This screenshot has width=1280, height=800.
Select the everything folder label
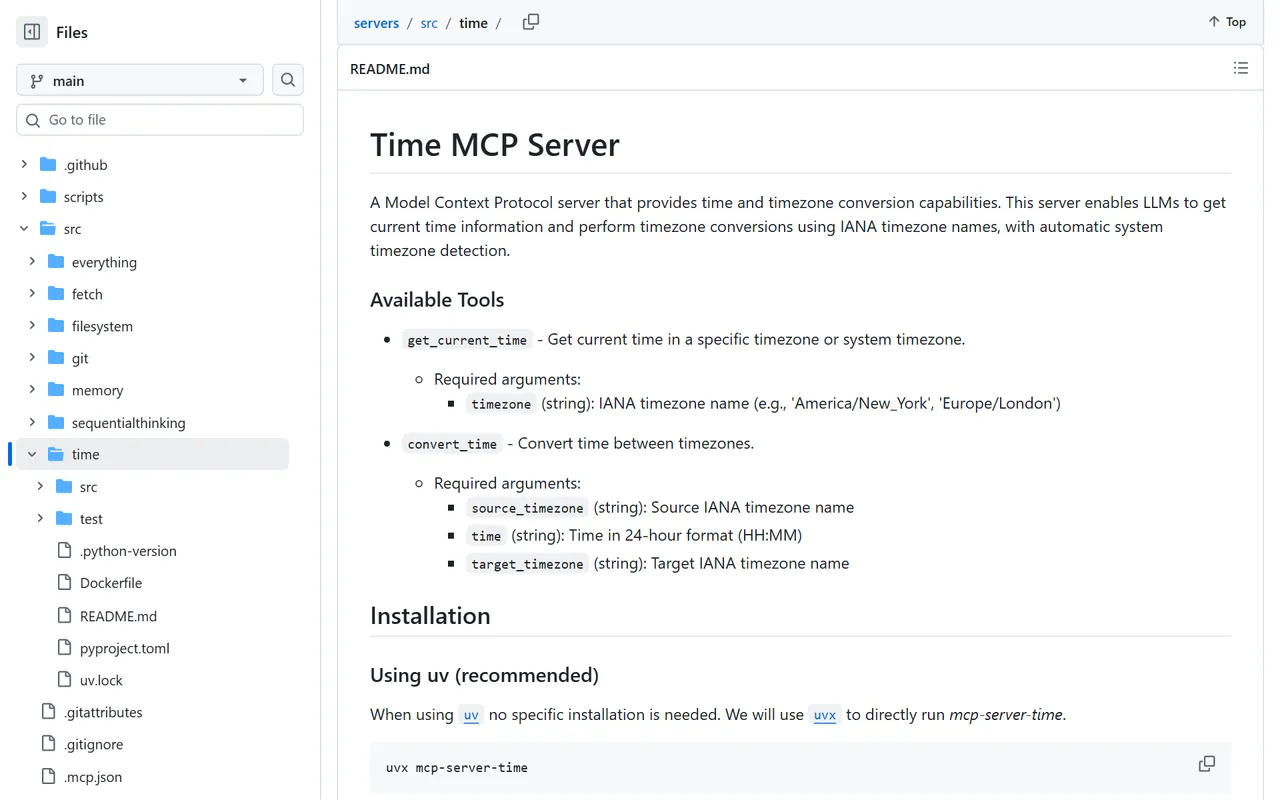coord(104,262)
